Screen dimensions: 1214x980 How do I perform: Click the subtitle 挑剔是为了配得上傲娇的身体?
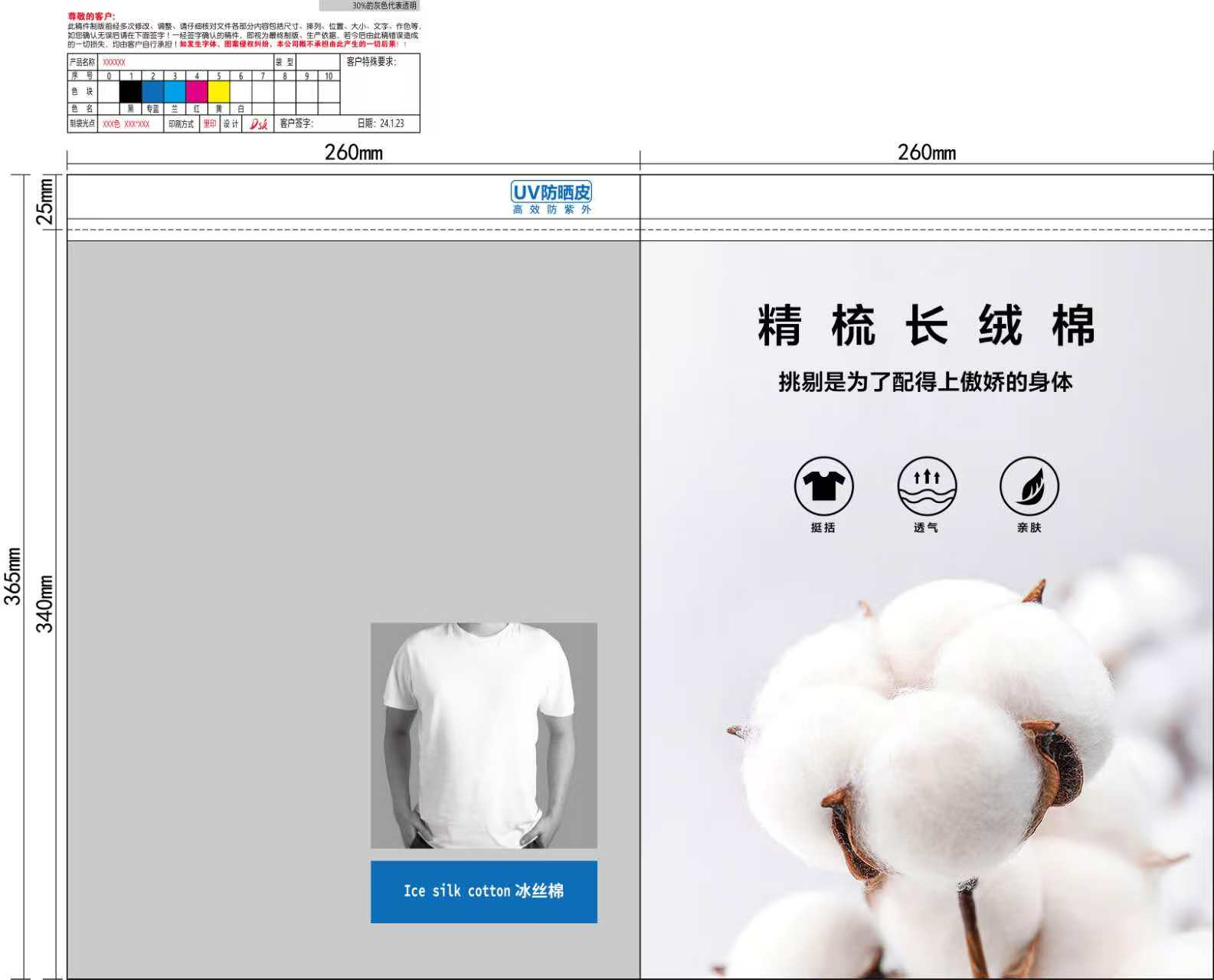coord(925,381)
